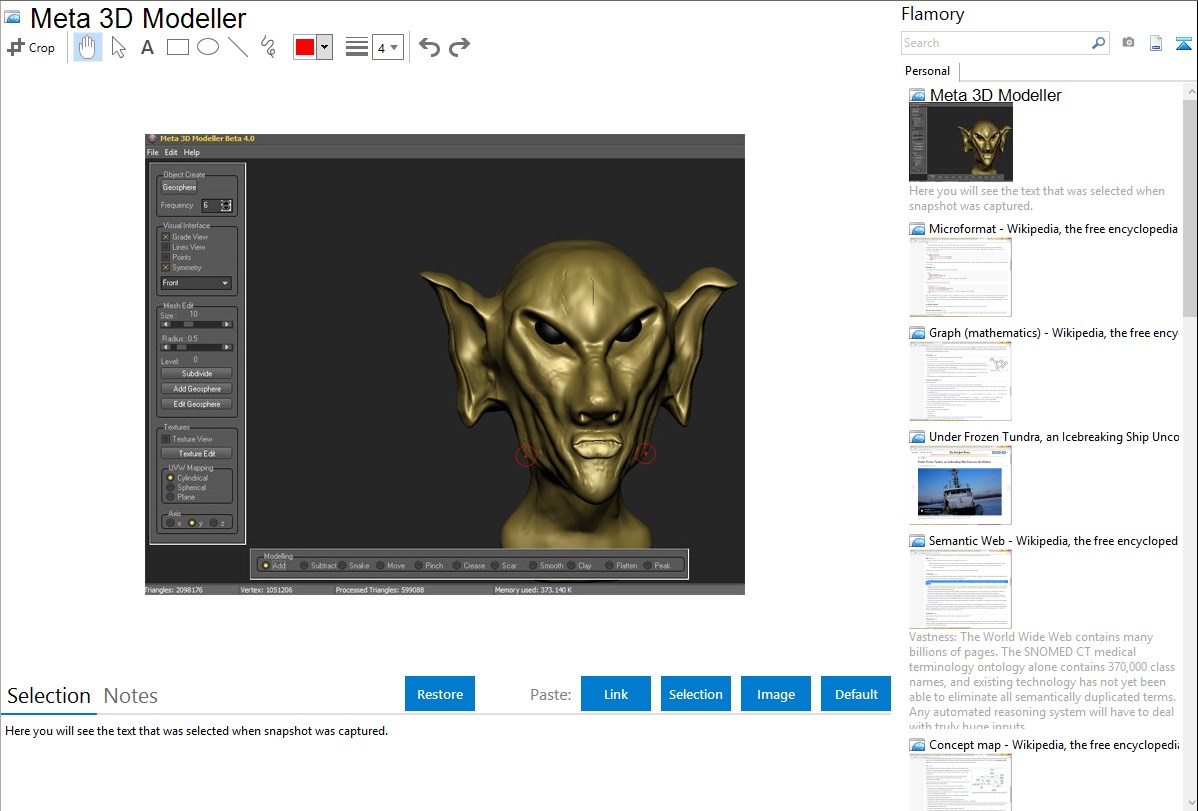
Task: Pick the rectangle shape tool
Action: tap(178, 47)
